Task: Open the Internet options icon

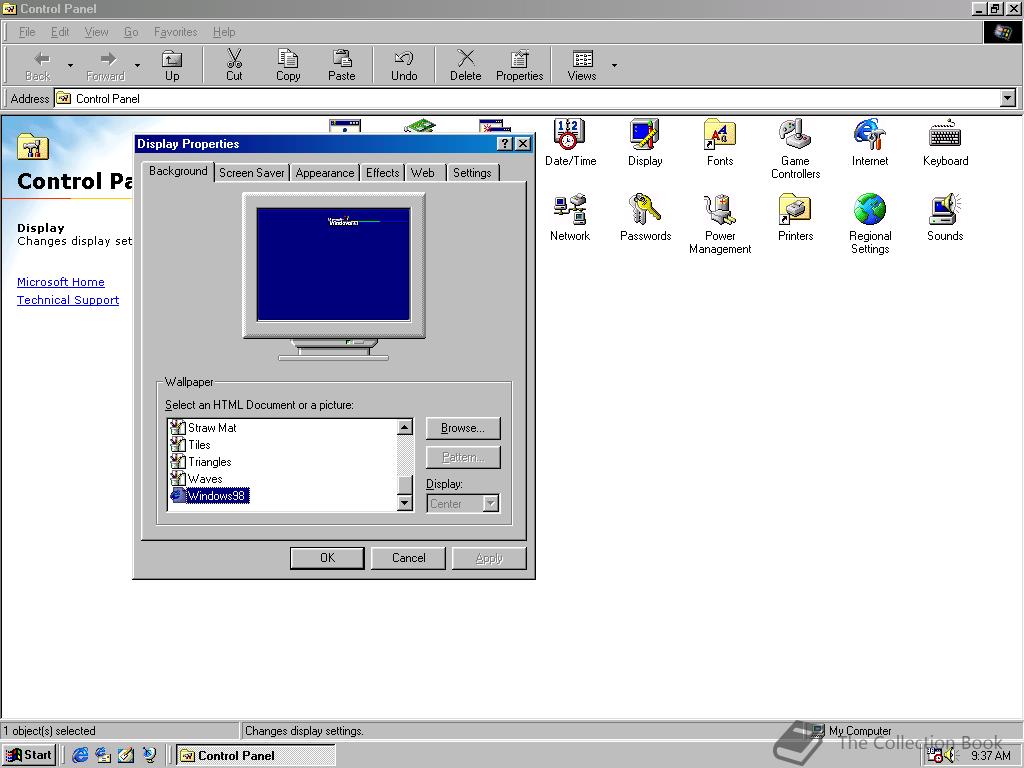Action: tap(870, 142)
